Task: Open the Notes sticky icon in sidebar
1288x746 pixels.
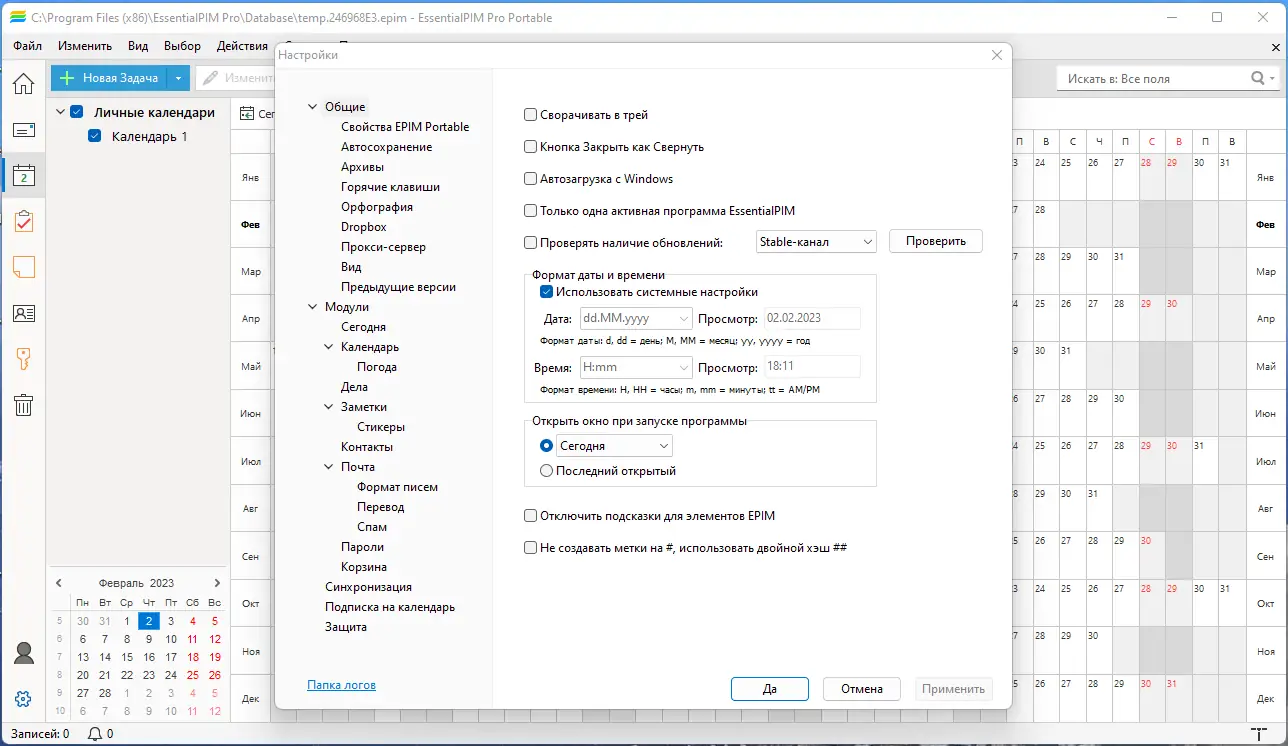Action: coord(24,267)
